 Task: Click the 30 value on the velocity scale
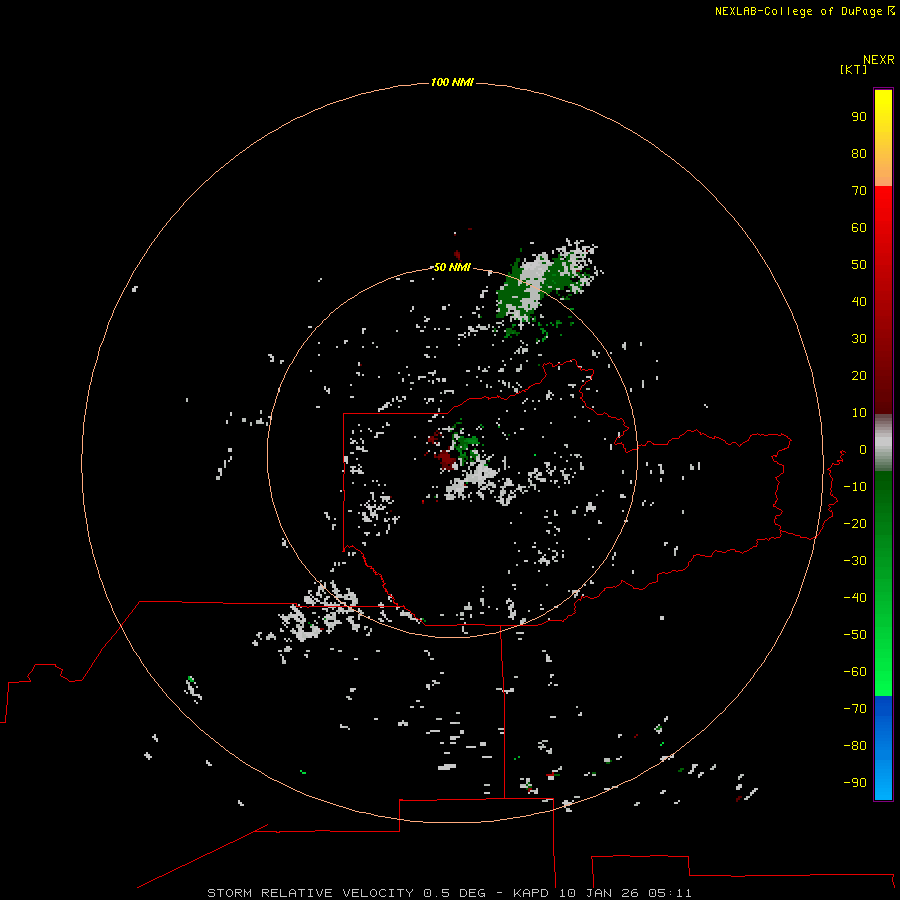(859, 339)
